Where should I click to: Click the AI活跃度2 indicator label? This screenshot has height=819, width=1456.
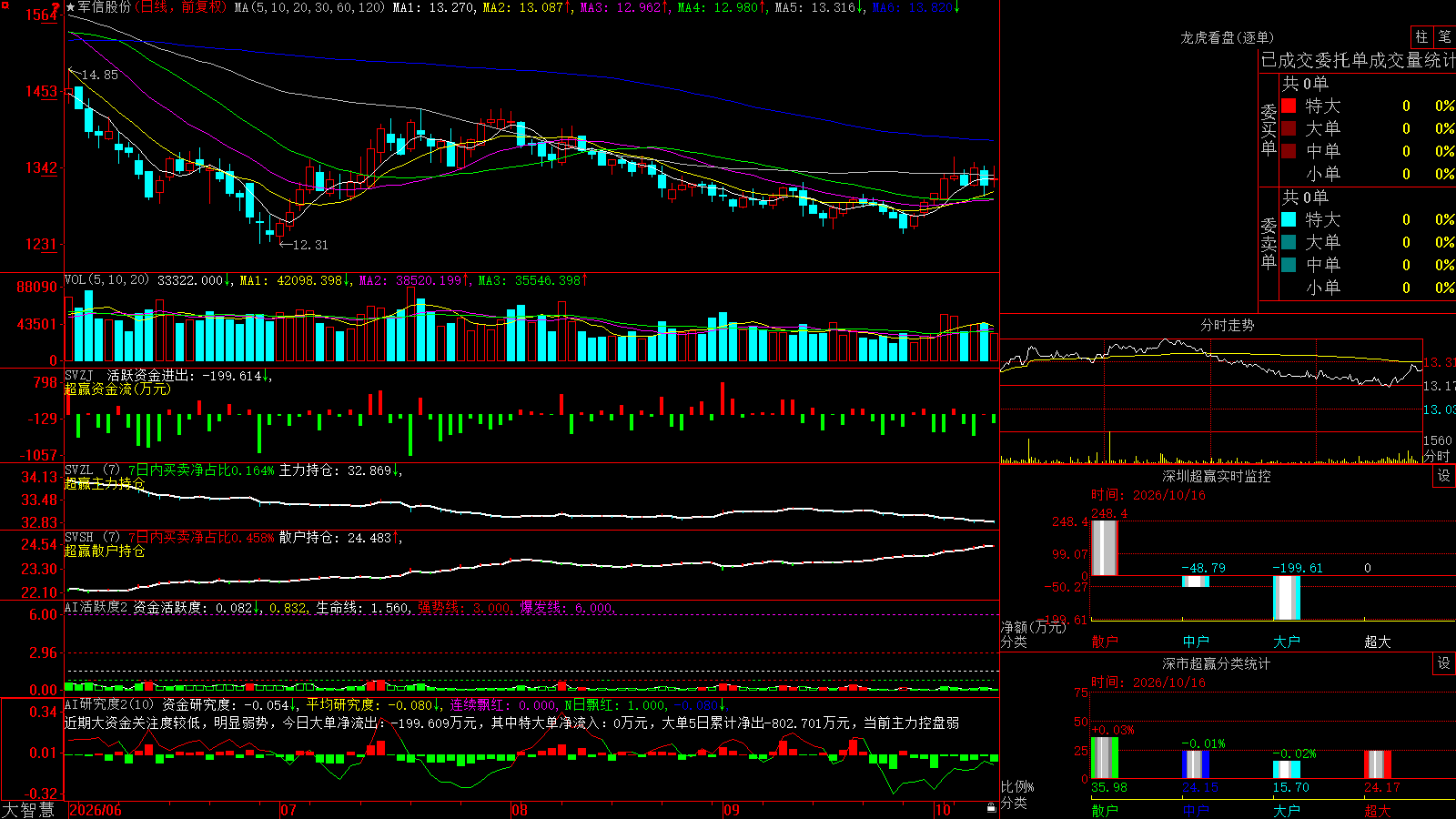(96, 607)
